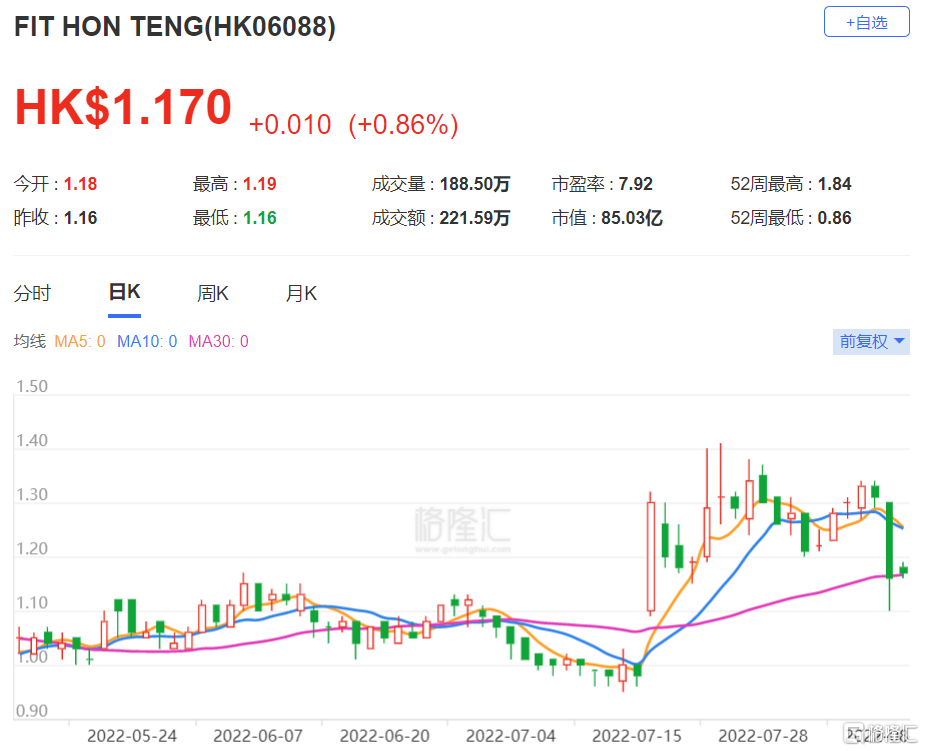Click the 1.50 price axis label
The image size is (925, 751).
pos(32,386)
